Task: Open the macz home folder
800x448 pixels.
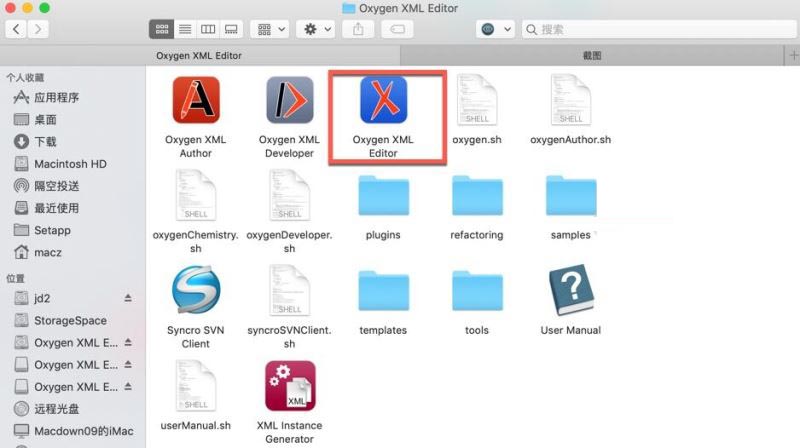Action: pos(38,253)
